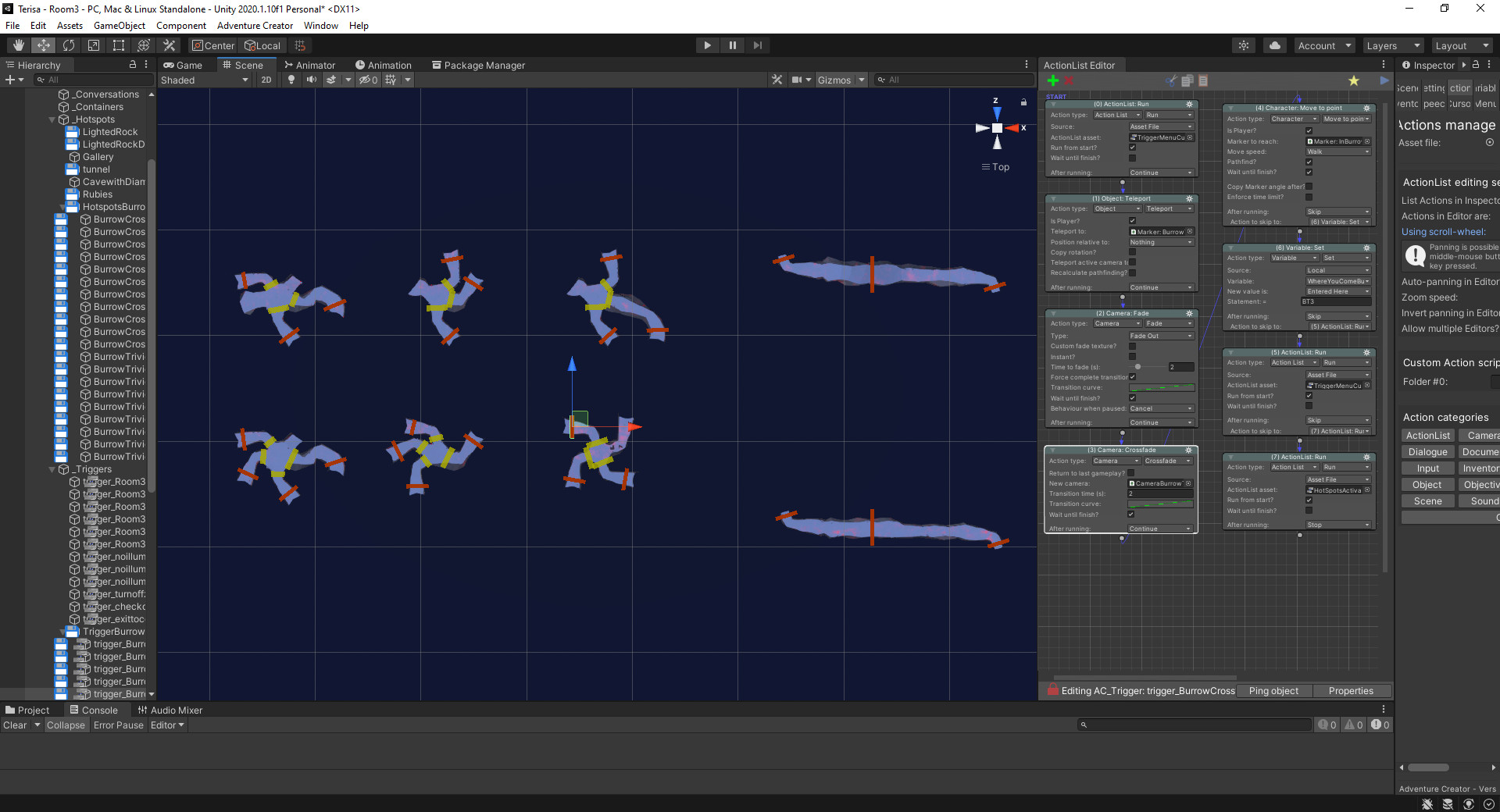1500x812 pixels.
Task: Select the Rotate tool
Action: 69,45
